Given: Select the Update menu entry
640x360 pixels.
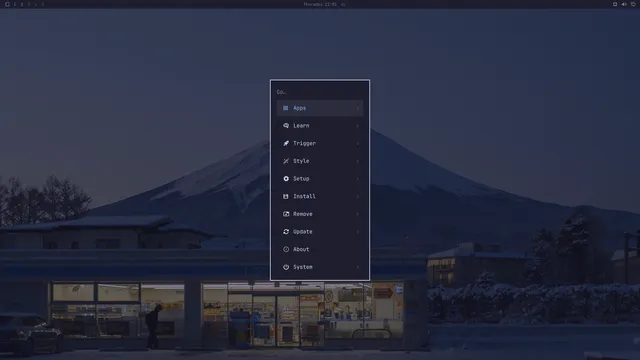Looking at the screenshot, I should click(320, 232).
